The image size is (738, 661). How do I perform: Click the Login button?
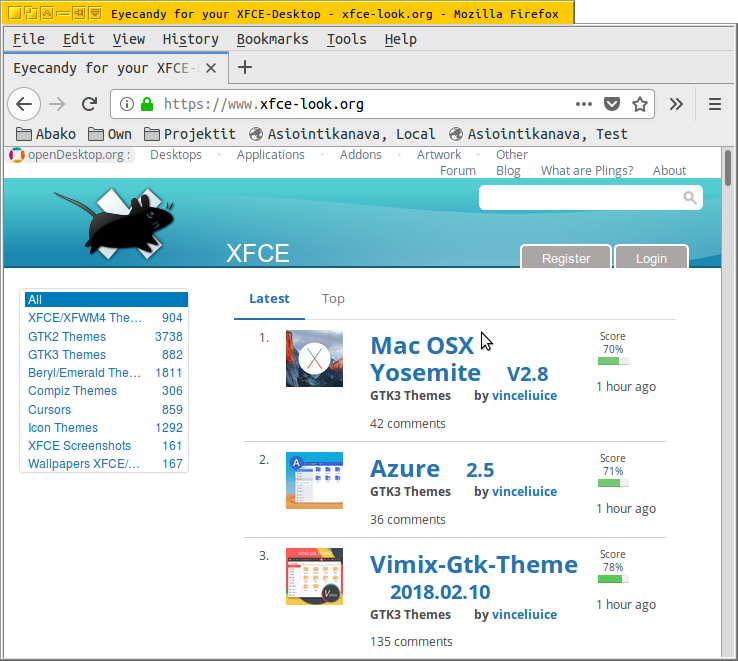pyautogui.click(x=651, y=257)
